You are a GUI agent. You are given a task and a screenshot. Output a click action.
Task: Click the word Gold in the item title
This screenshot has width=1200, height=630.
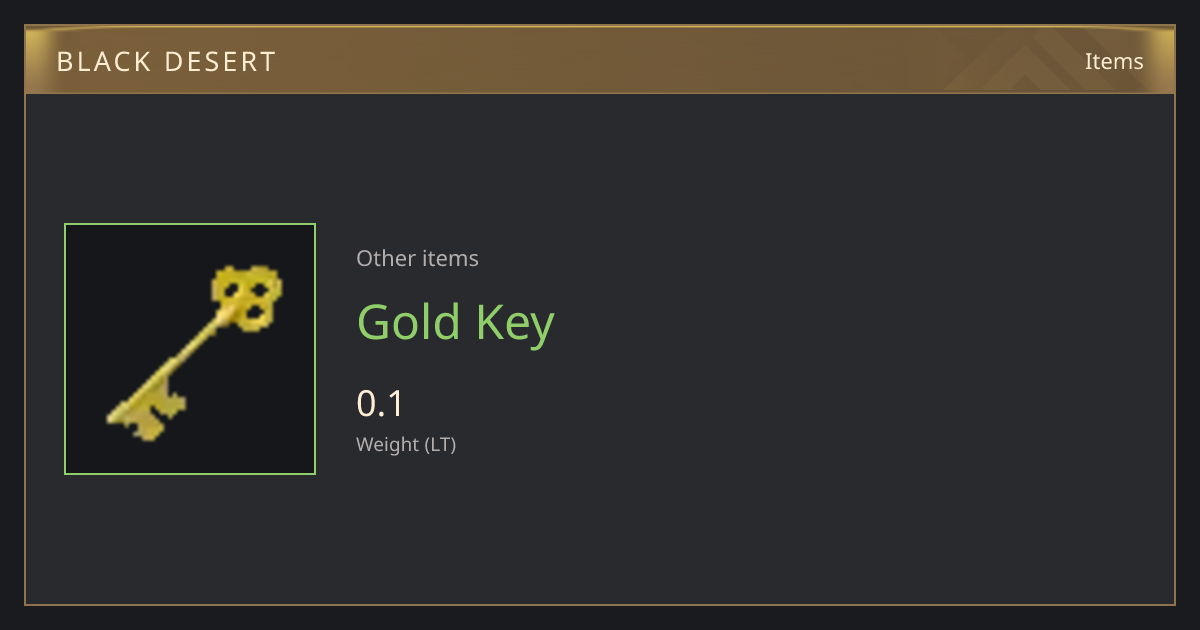409,322
